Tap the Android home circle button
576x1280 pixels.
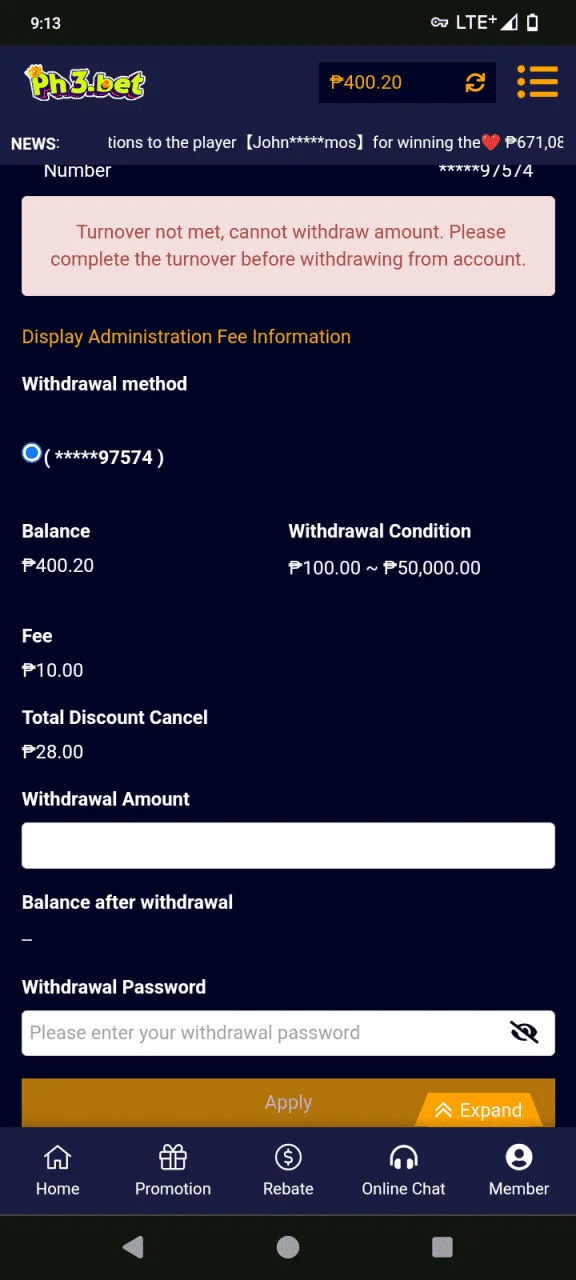[288, 1247]
